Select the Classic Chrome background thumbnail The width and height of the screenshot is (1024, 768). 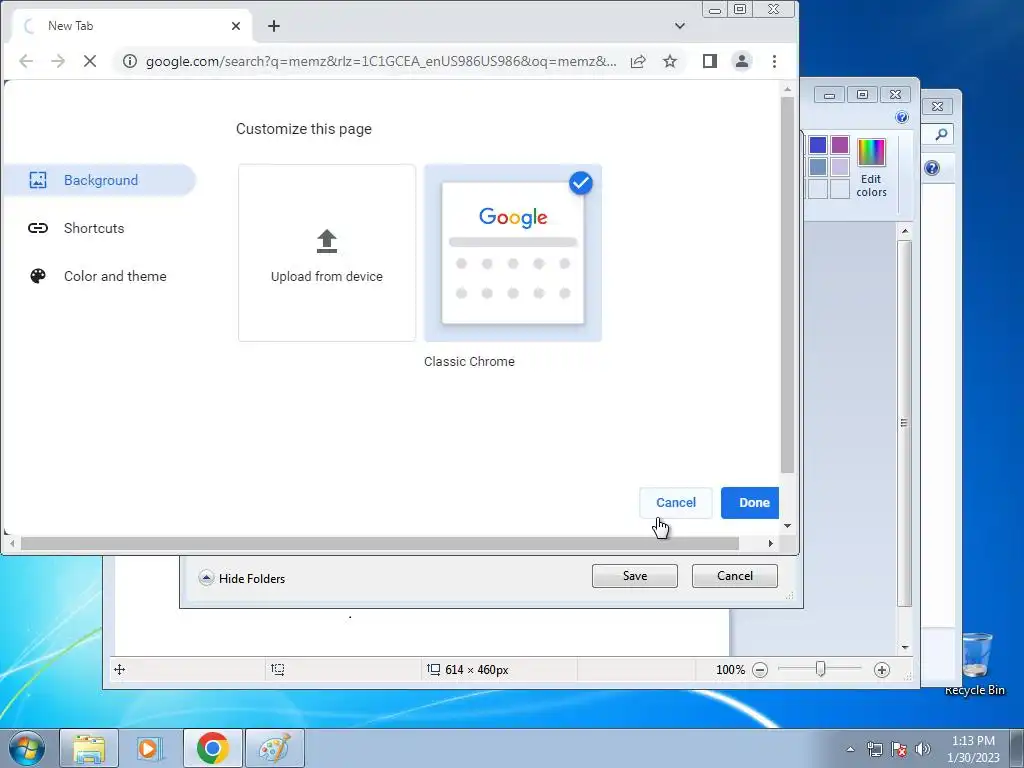513,253
